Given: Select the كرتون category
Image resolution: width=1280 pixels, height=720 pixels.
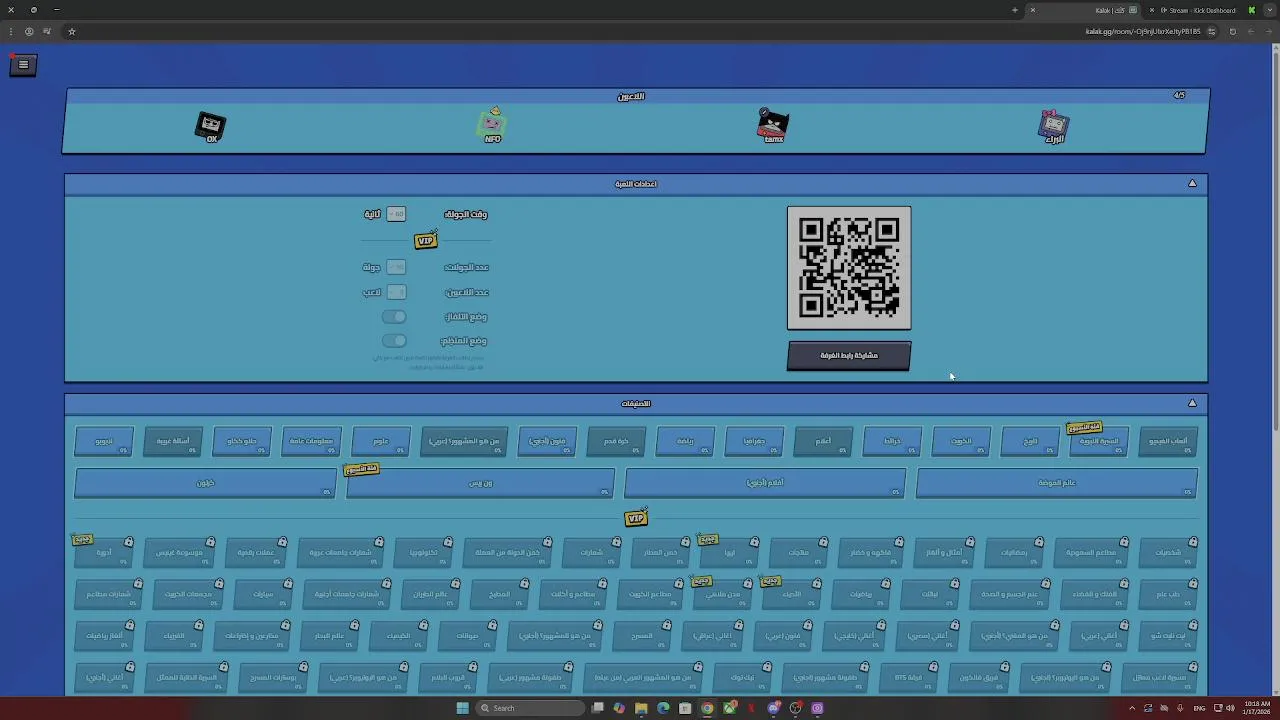Looking at the screenshot, I should 205,483.
